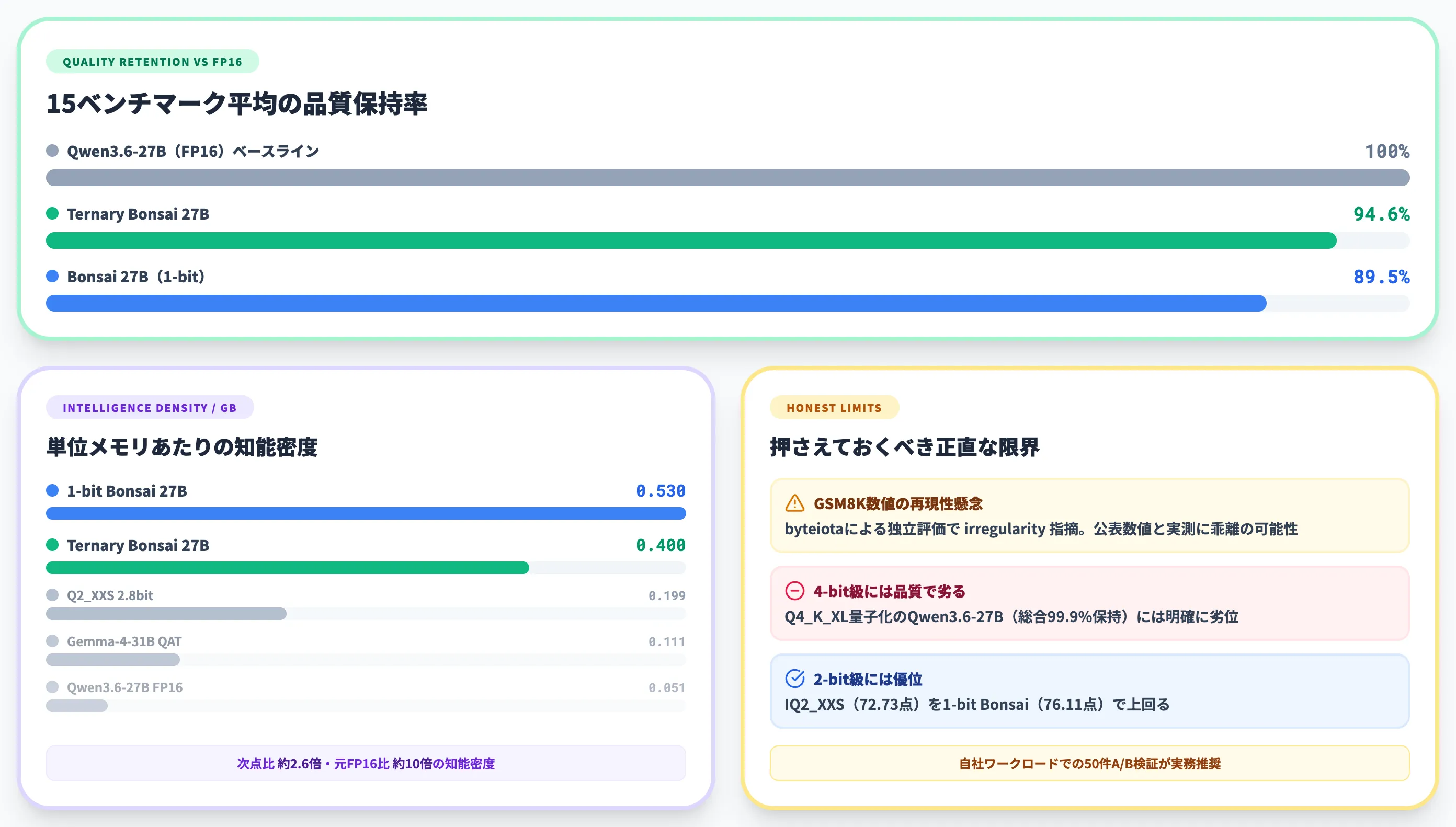This screenshot has width=1456, height=827.
Task: Click the green dot beside Ternary Bonsai 27B quality row
Action: click(x=52, y=214)
